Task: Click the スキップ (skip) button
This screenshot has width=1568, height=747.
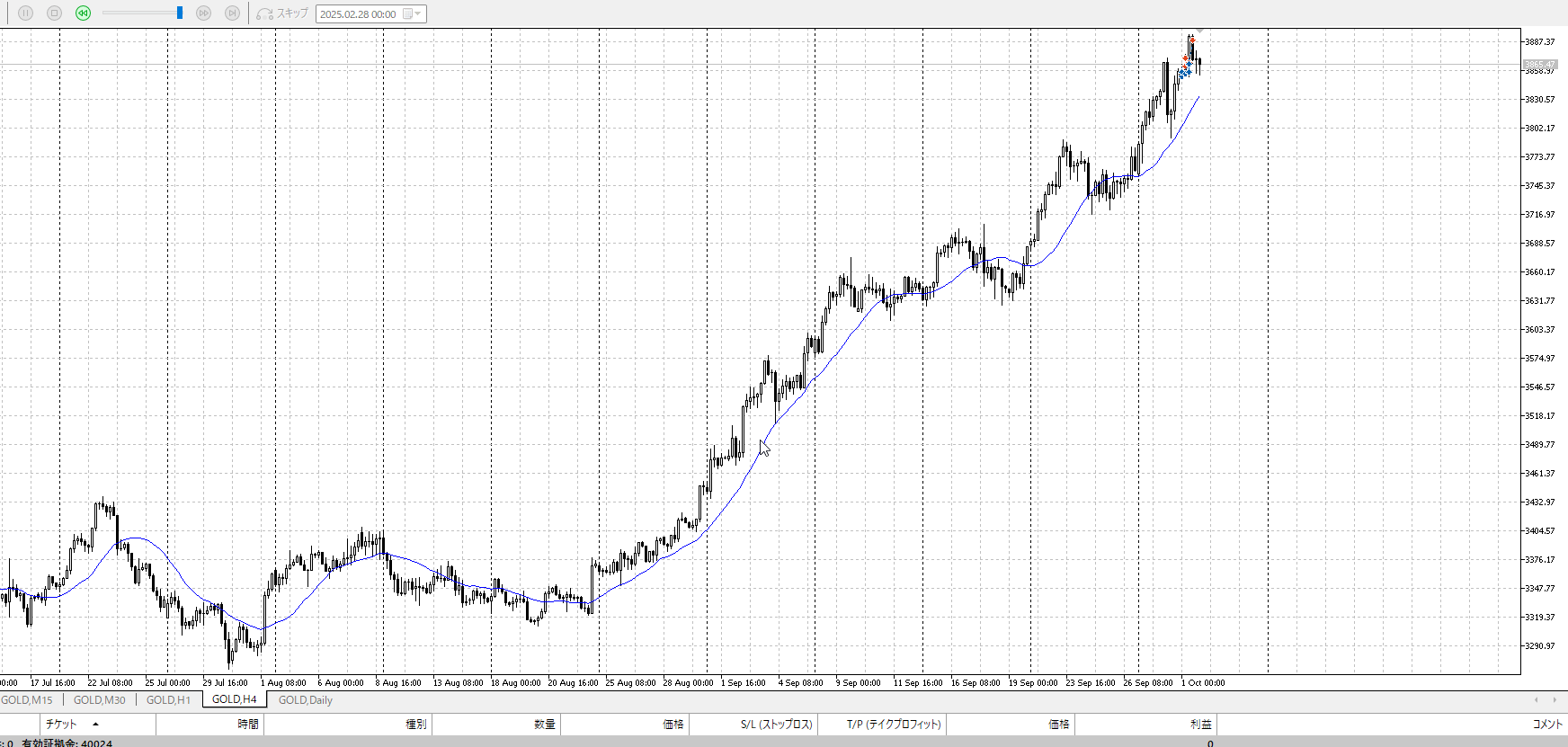Action: click(282, 13)
